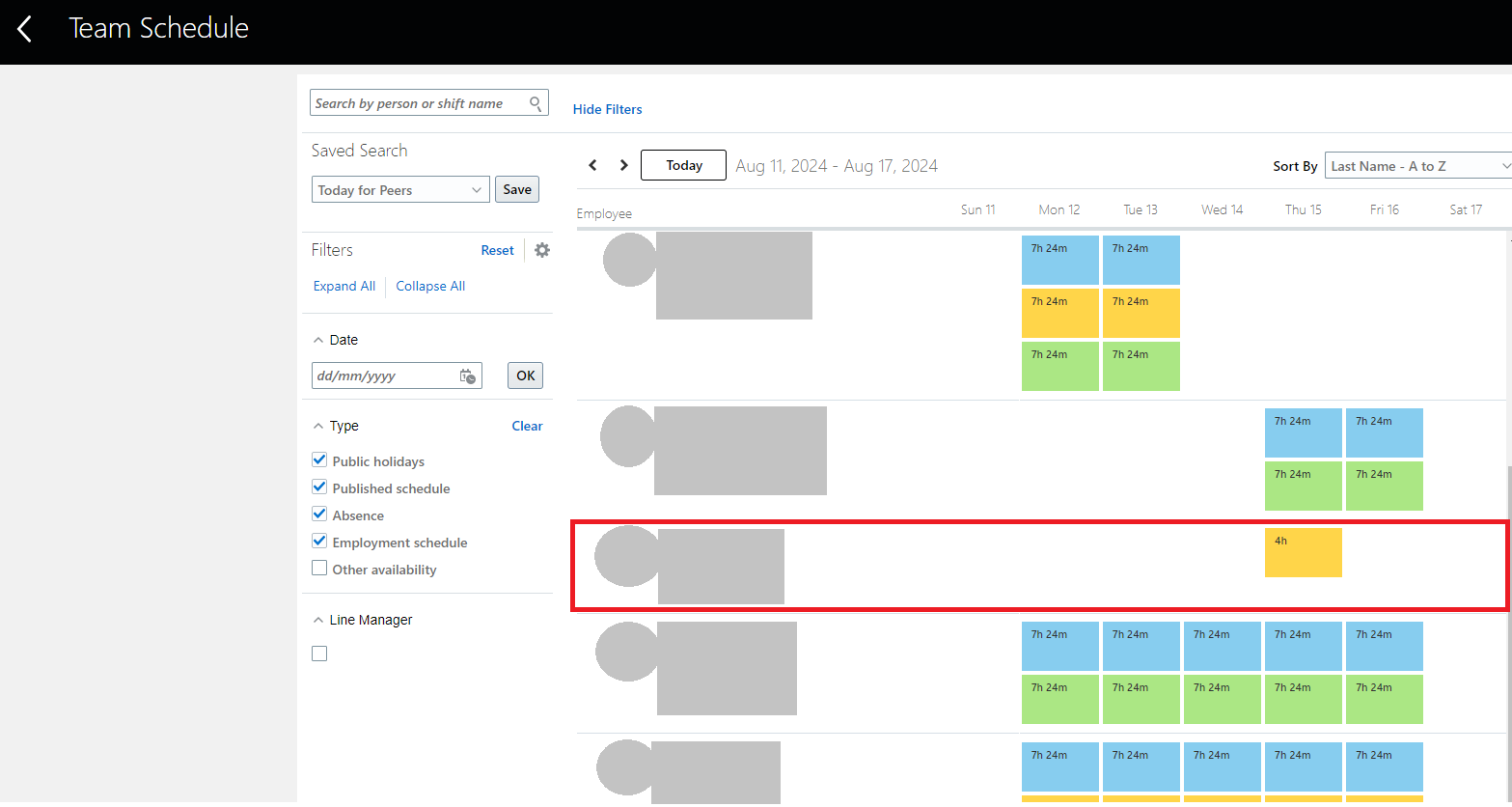Image resolution: width=1512 pixels, height=807 pixels.
Task: Click Collapse All link
Action: (x=430, y=286)
